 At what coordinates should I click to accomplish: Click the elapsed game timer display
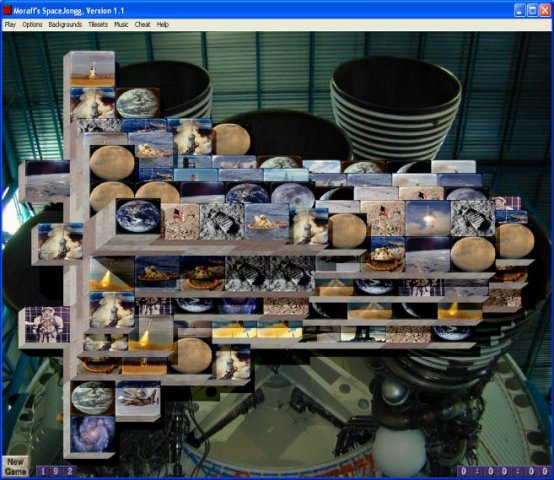(504, 471)
